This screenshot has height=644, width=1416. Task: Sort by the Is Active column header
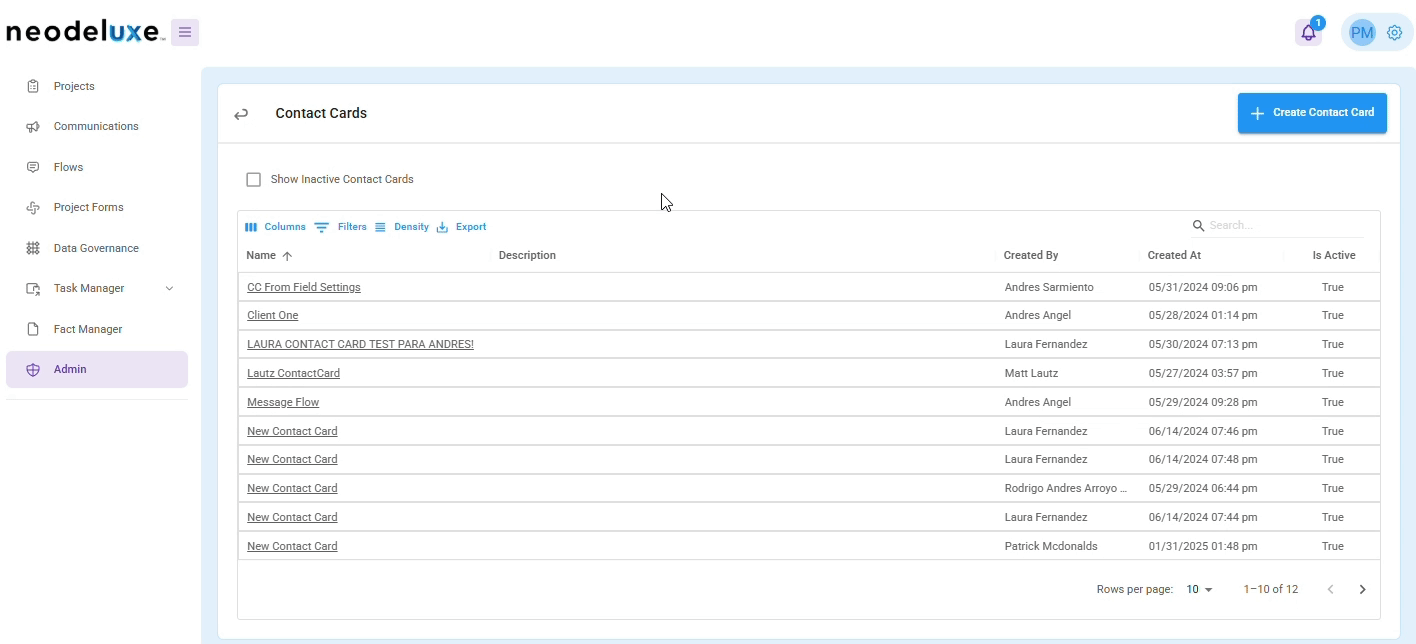coord(1334,256)
